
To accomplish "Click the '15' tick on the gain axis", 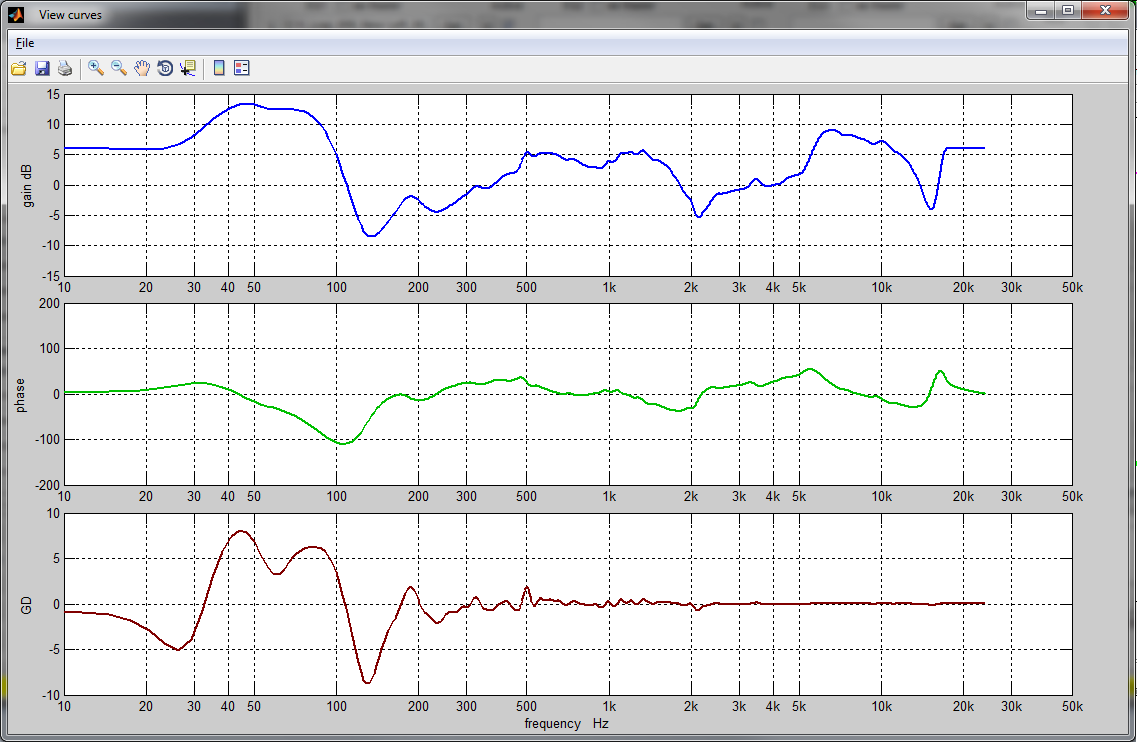I will click(x=53, y=94).
